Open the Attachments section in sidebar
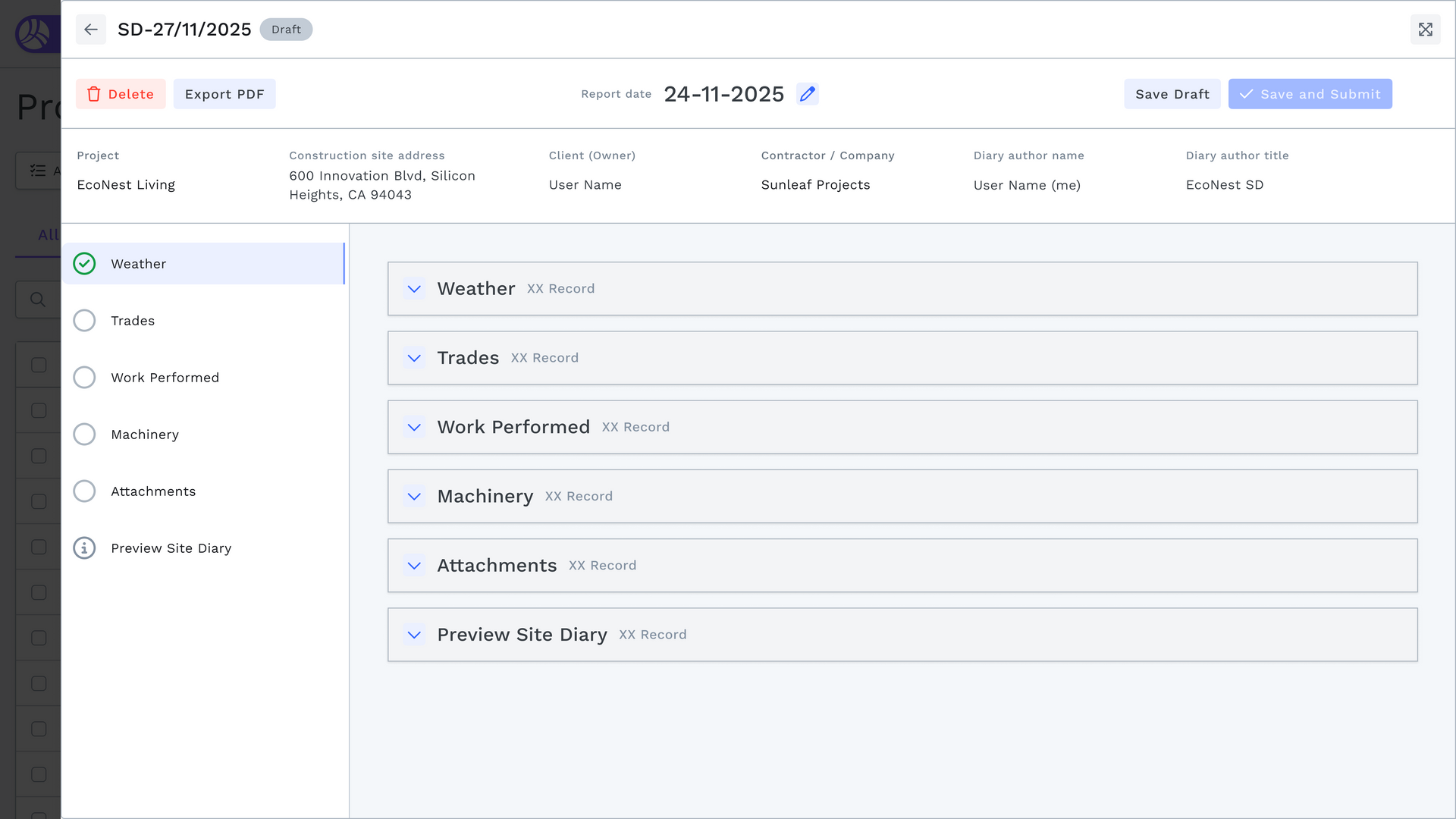 click(x=204, y=491)
